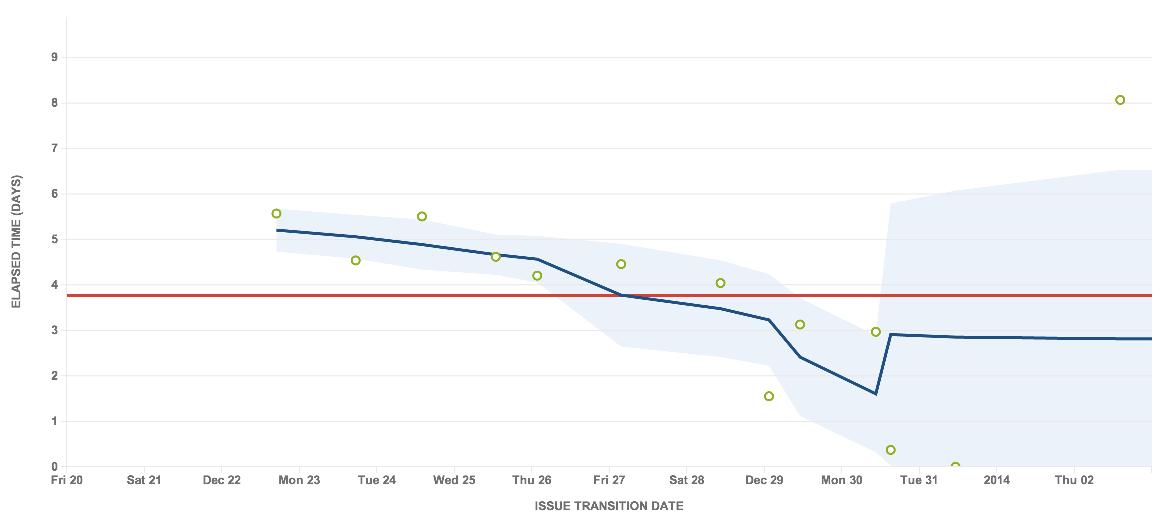
Task: Click the 'ELAPSED TIME (DAYS)' axis title
Action: [x=17, y=242]
